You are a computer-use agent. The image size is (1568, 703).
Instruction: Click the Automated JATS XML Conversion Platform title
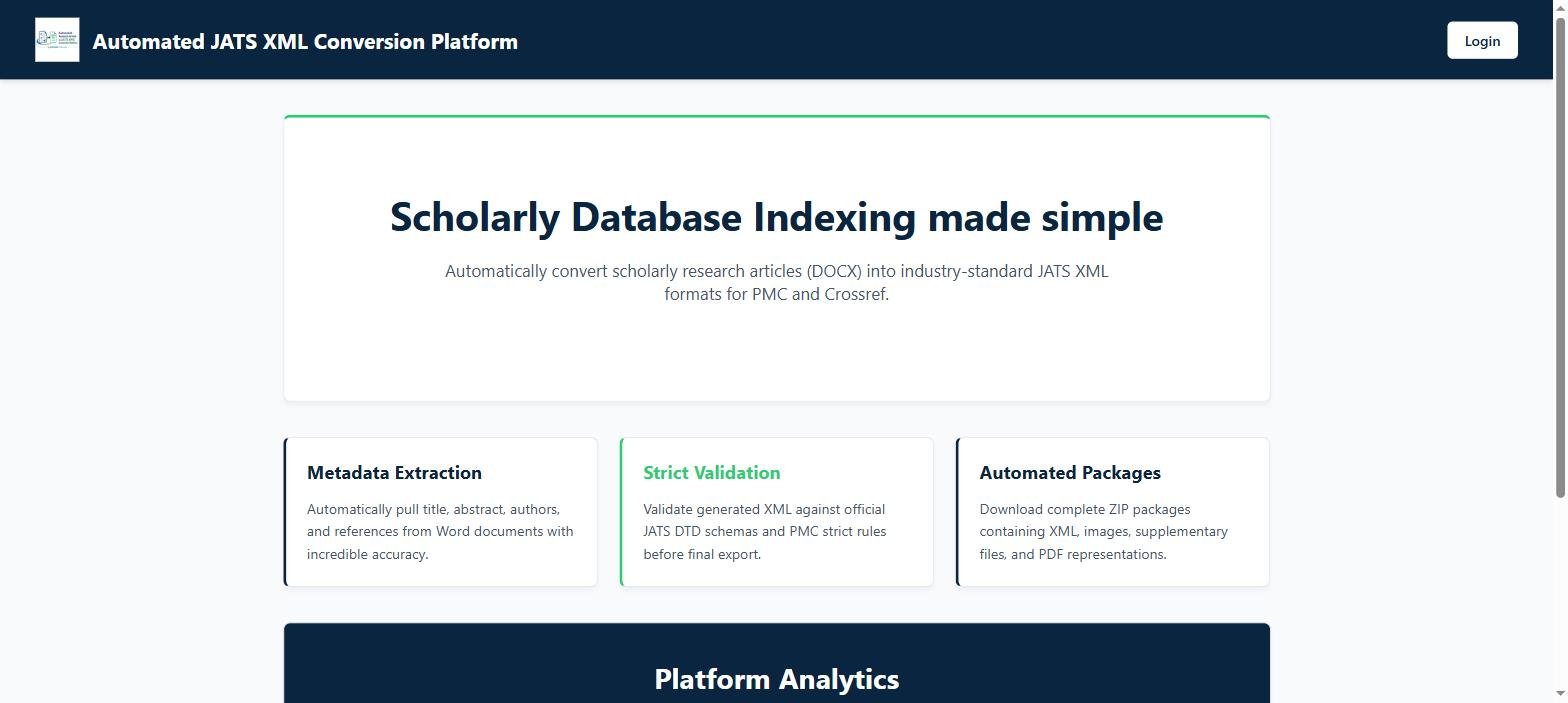point(305,41)
